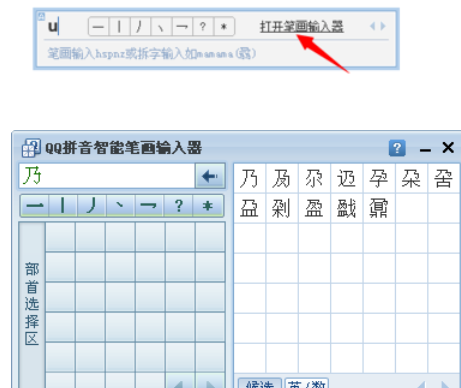Minimize the stroke input window

425,150
